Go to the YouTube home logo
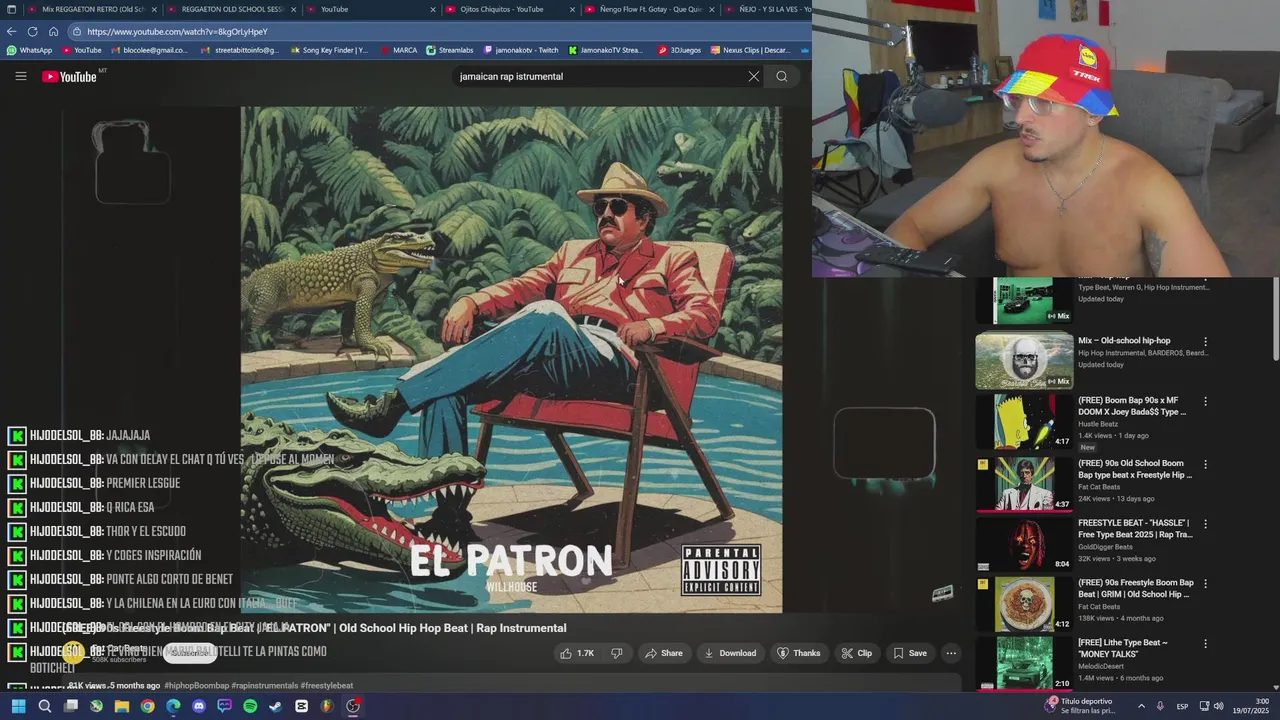Screen dimensions: 1280x720 (x=69, y=76)
